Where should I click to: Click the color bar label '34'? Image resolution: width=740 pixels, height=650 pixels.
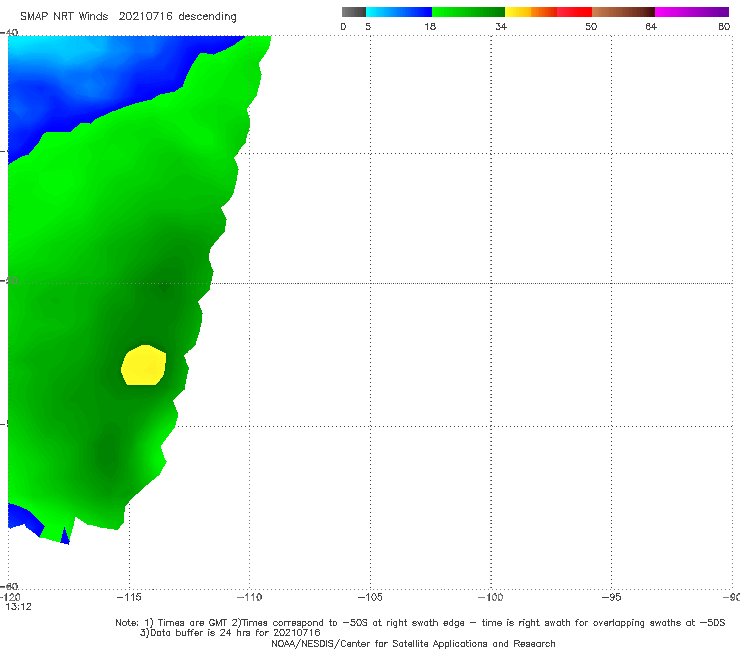click(x=501, y=26)
